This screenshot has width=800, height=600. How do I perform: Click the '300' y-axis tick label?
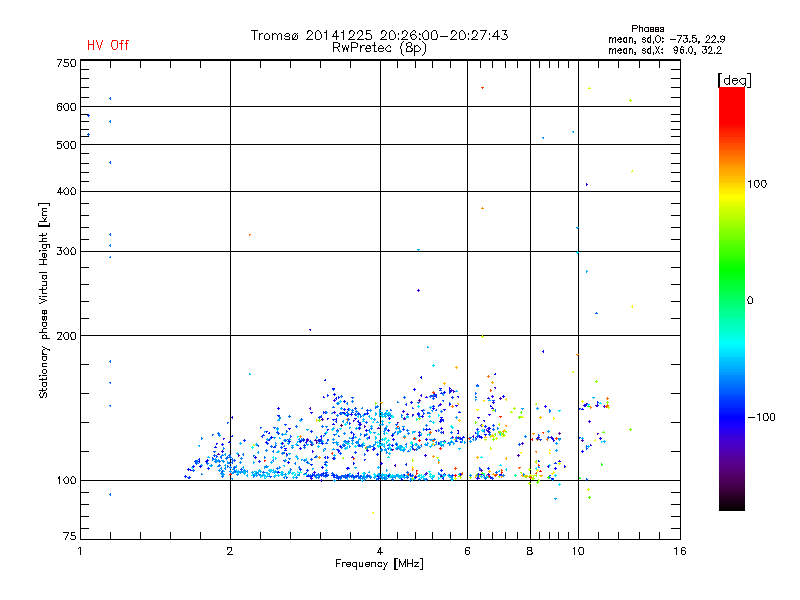[66, 252]
